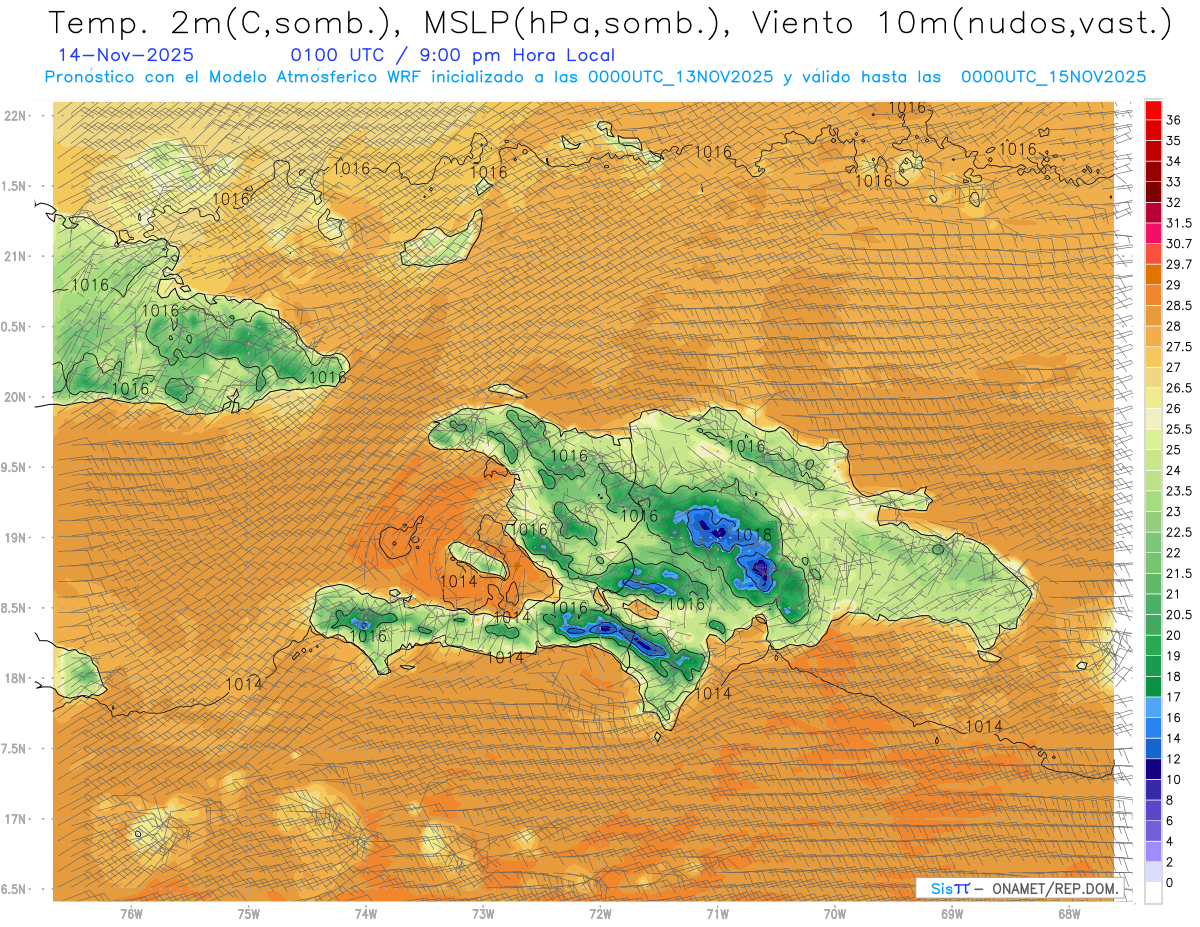The height and width of the screenshot is (927, 1200).
Task: Click the '17N' latitude label
Action: (x=17, y=819)
